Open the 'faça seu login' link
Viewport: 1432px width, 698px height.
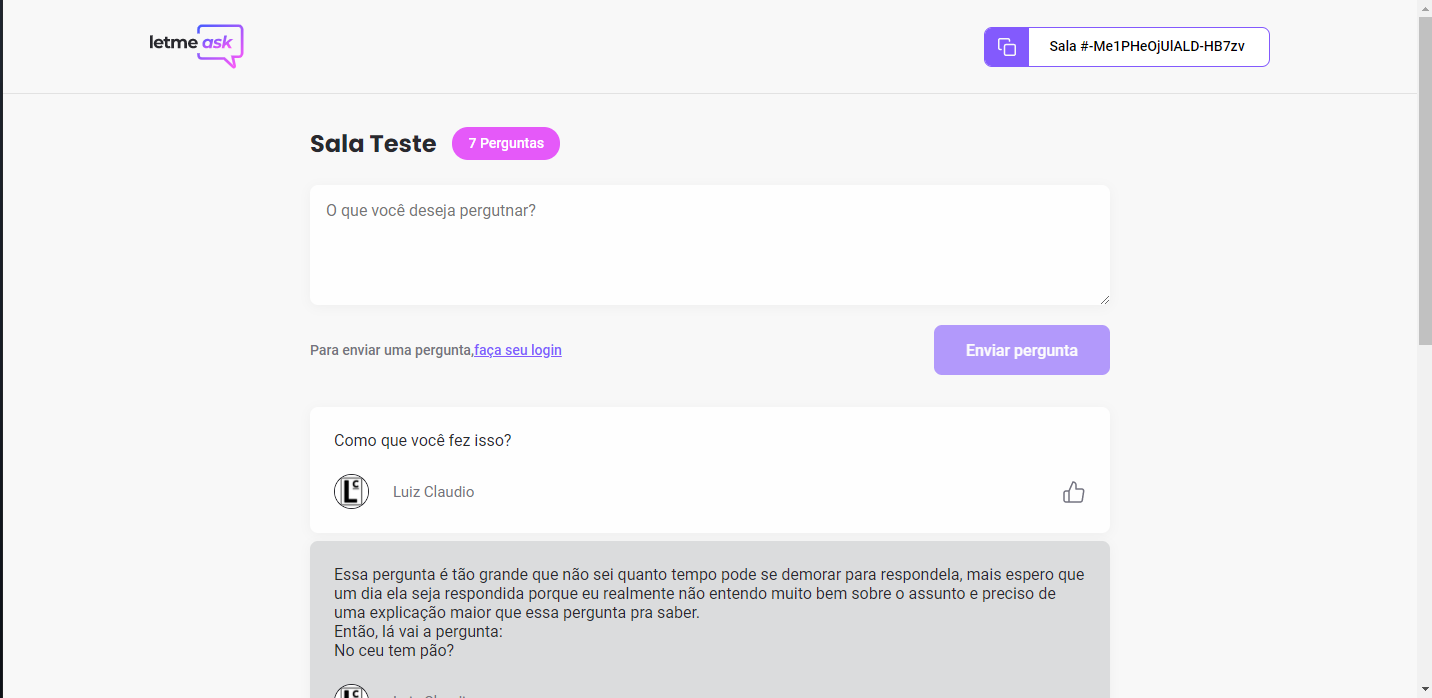tap(518, 350)
